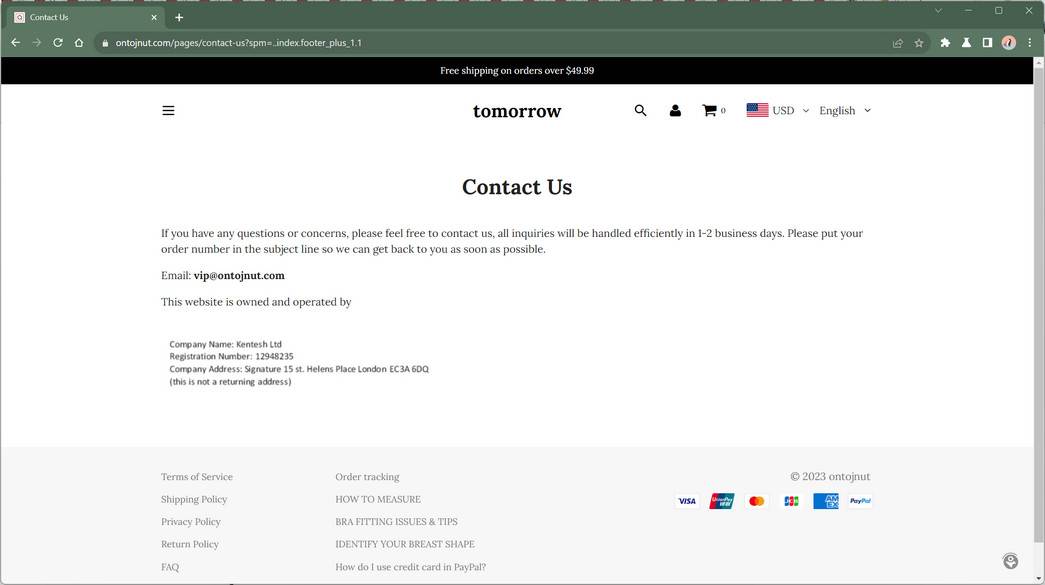
Task: Open the USD currency selector
Action: pyautogui.click(x=778, y=110)
